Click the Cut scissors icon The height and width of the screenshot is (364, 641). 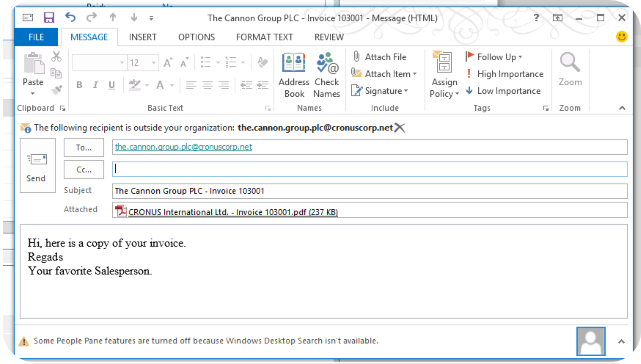[56, 56]
